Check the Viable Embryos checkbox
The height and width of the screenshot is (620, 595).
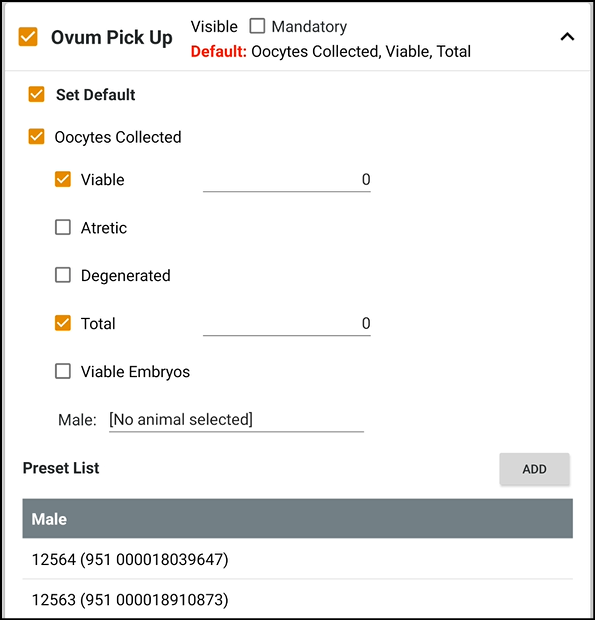(x=63, y=371)
